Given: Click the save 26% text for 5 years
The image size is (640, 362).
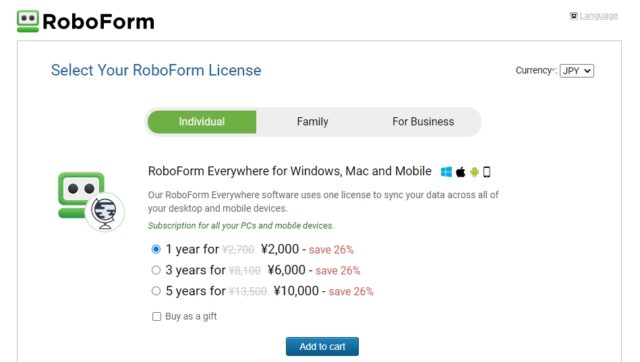Looking at the screenshot, I should pos(351,291).
